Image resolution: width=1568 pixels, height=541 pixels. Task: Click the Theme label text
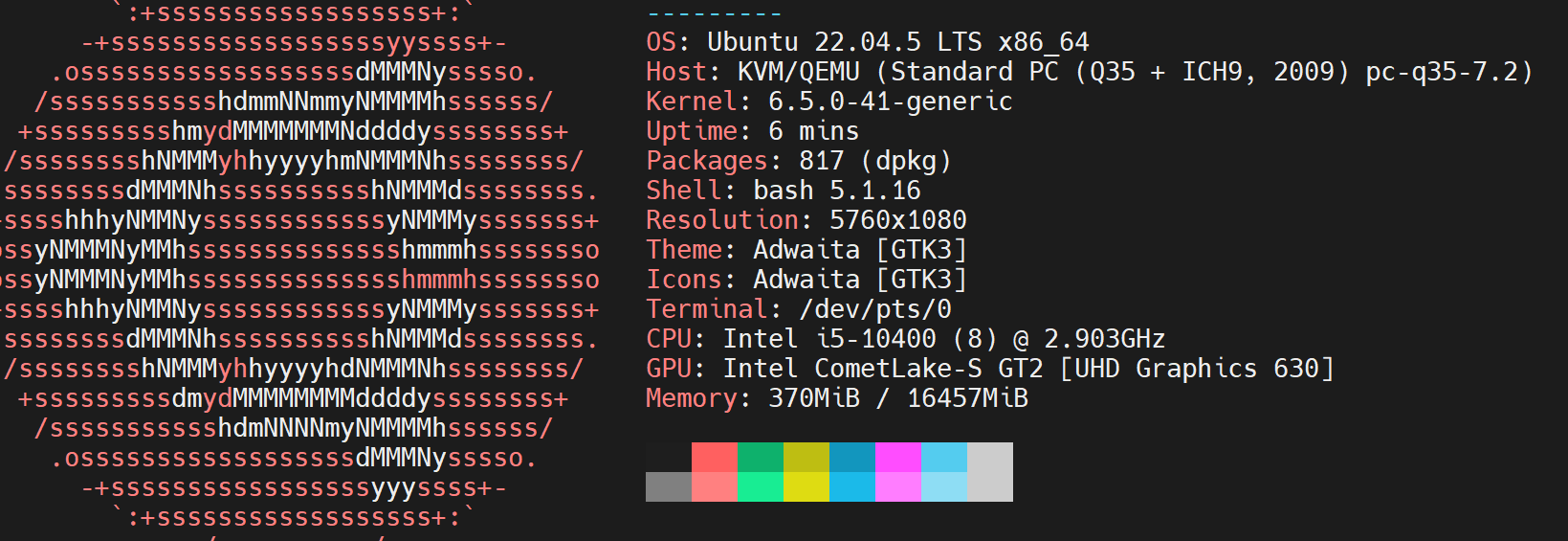(x=683, y=250)
